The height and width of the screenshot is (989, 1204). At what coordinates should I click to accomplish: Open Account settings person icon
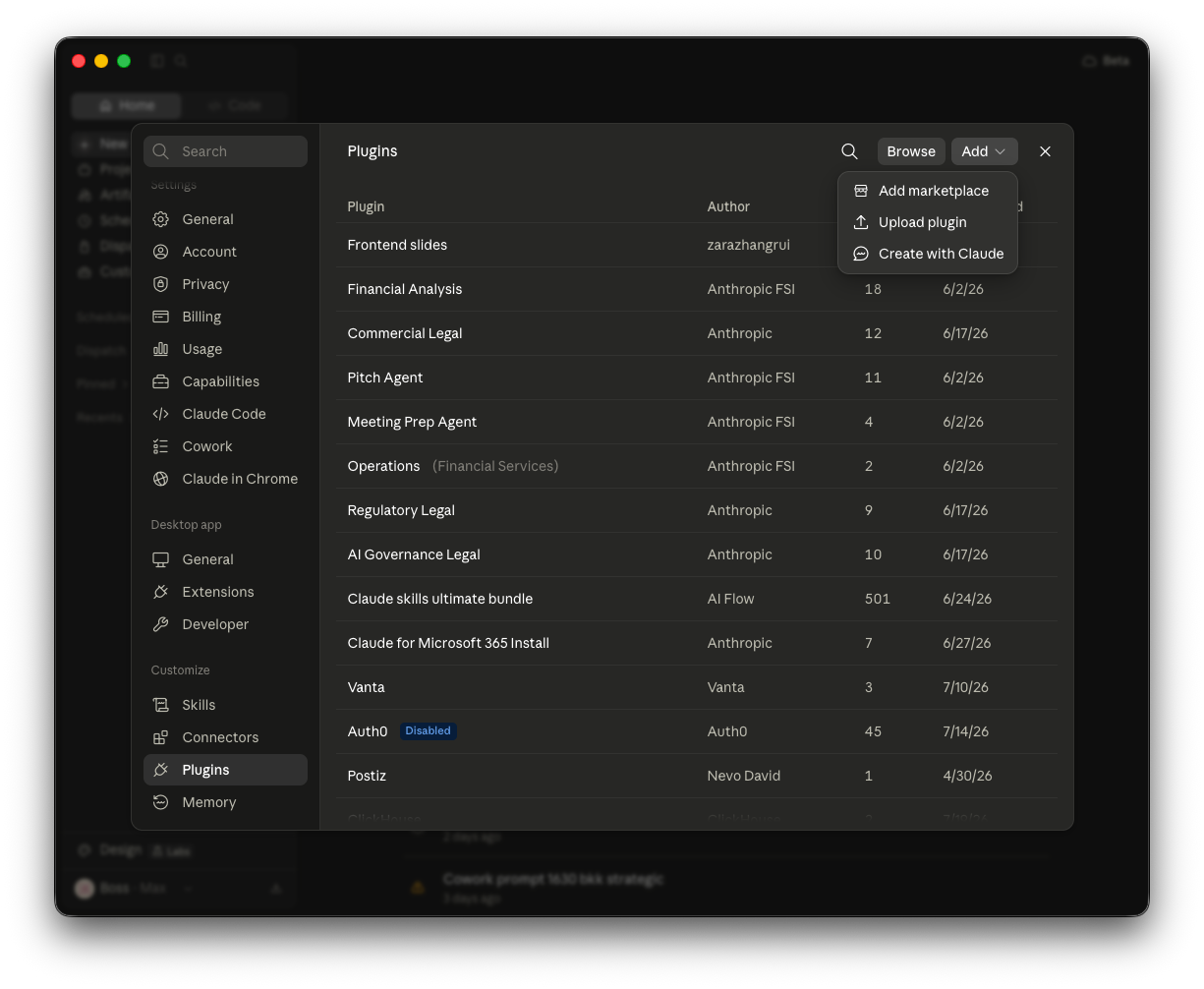click(x=160, y=252)
